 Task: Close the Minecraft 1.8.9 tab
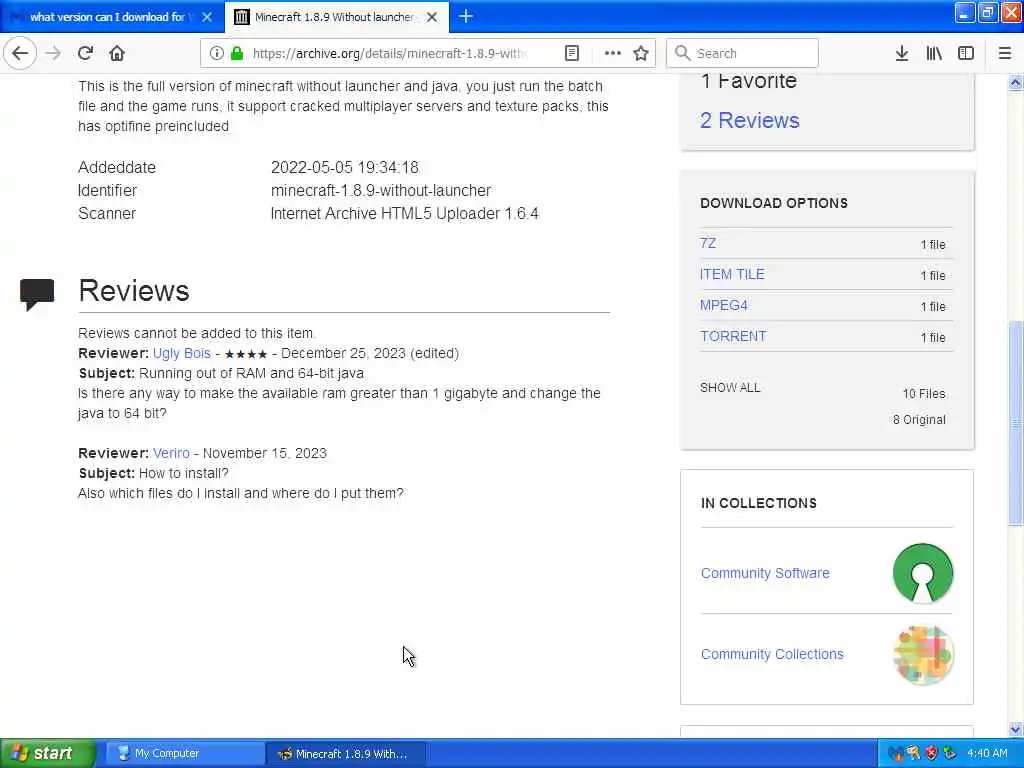(432, 17)
